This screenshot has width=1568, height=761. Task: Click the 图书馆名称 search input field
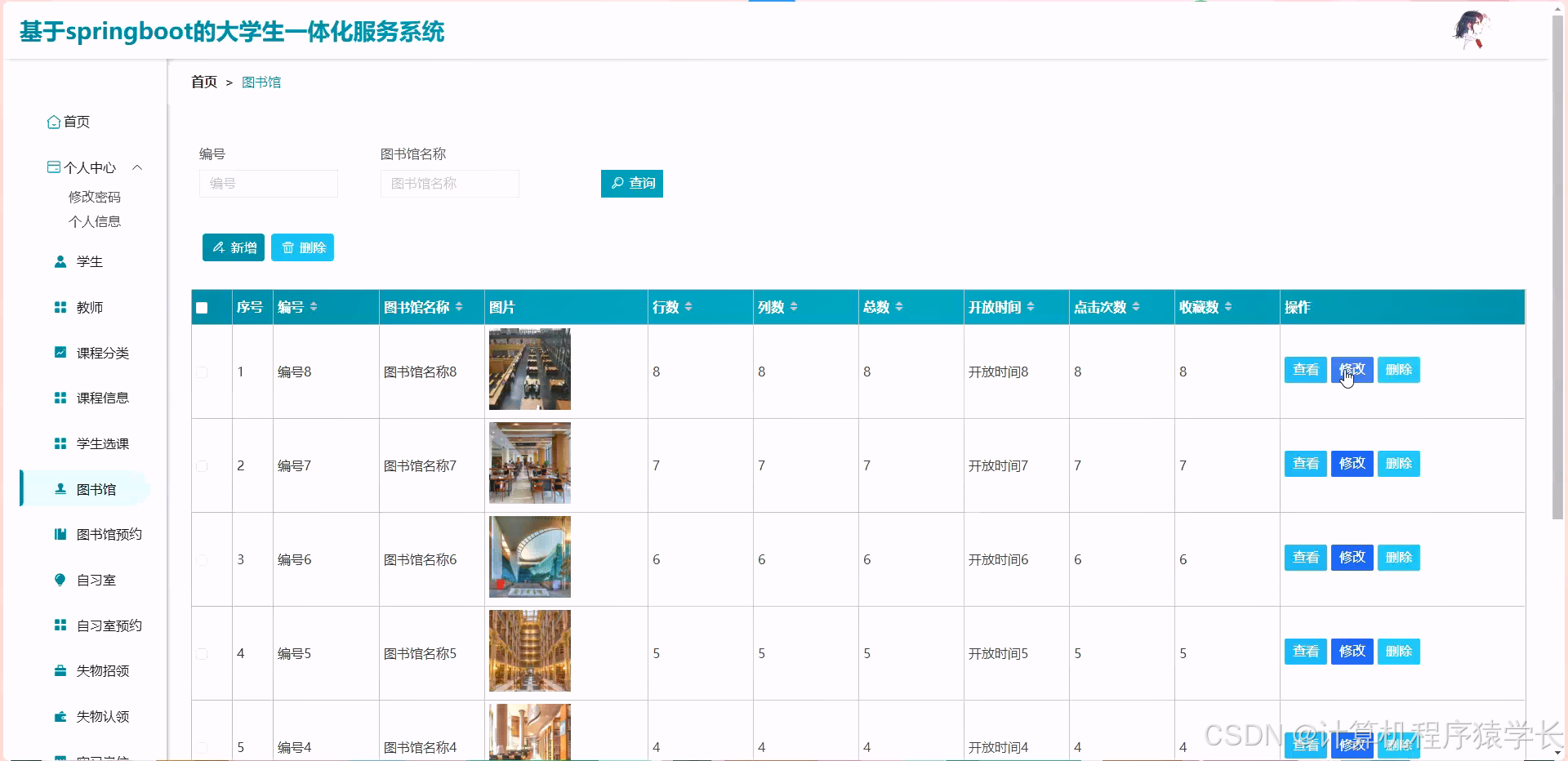[x=449, y=184]
